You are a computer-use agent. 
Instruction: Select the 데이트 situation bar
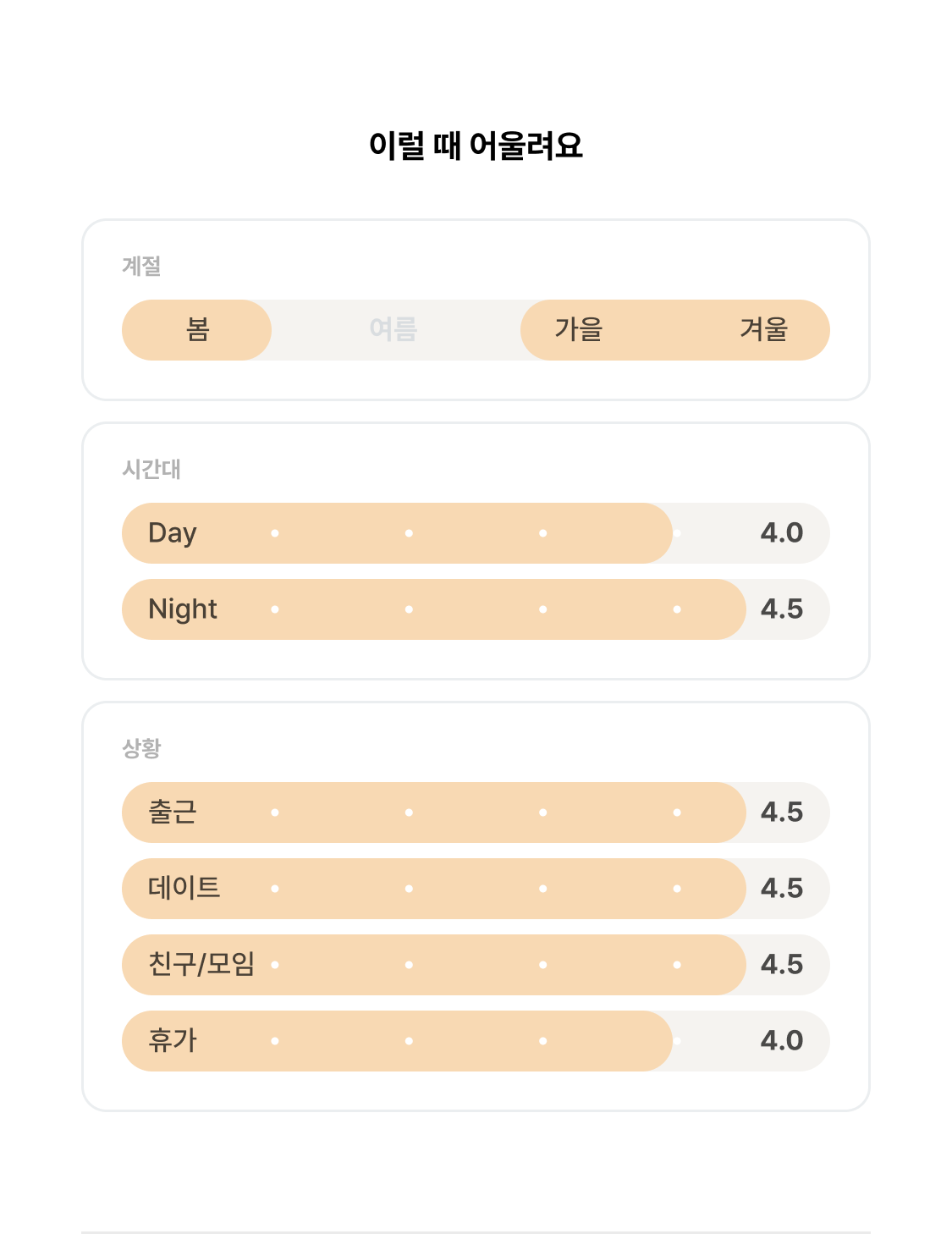[x=476, y=889]
